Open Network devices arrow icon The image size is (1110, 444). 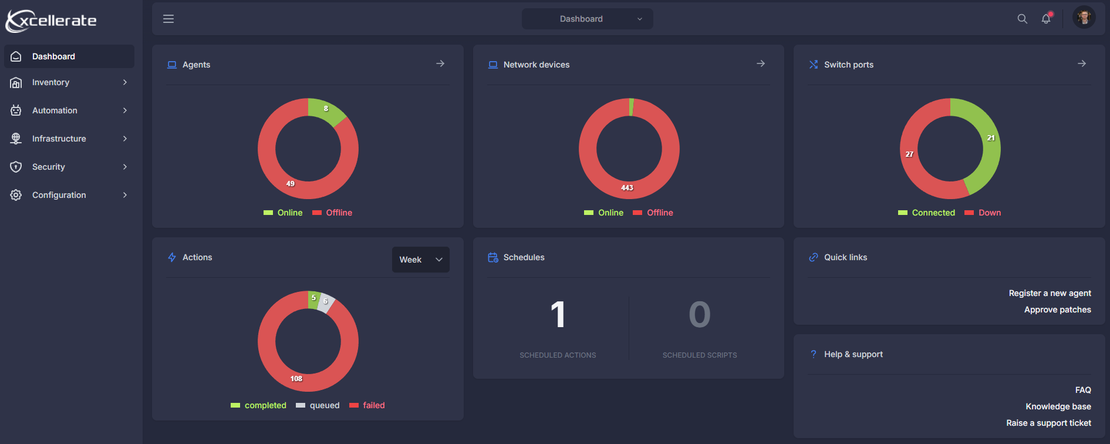pyautogui.click(x=761, y=64)
